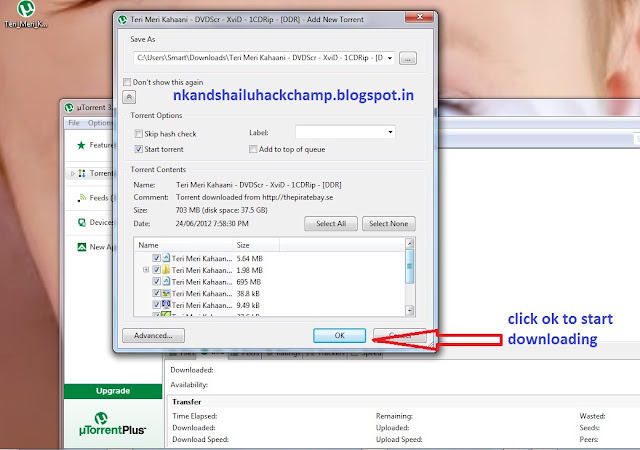Click the 695 MB size value
This screenshot has height=450, width=640.
pyautogui.click(x=249, y=282)
